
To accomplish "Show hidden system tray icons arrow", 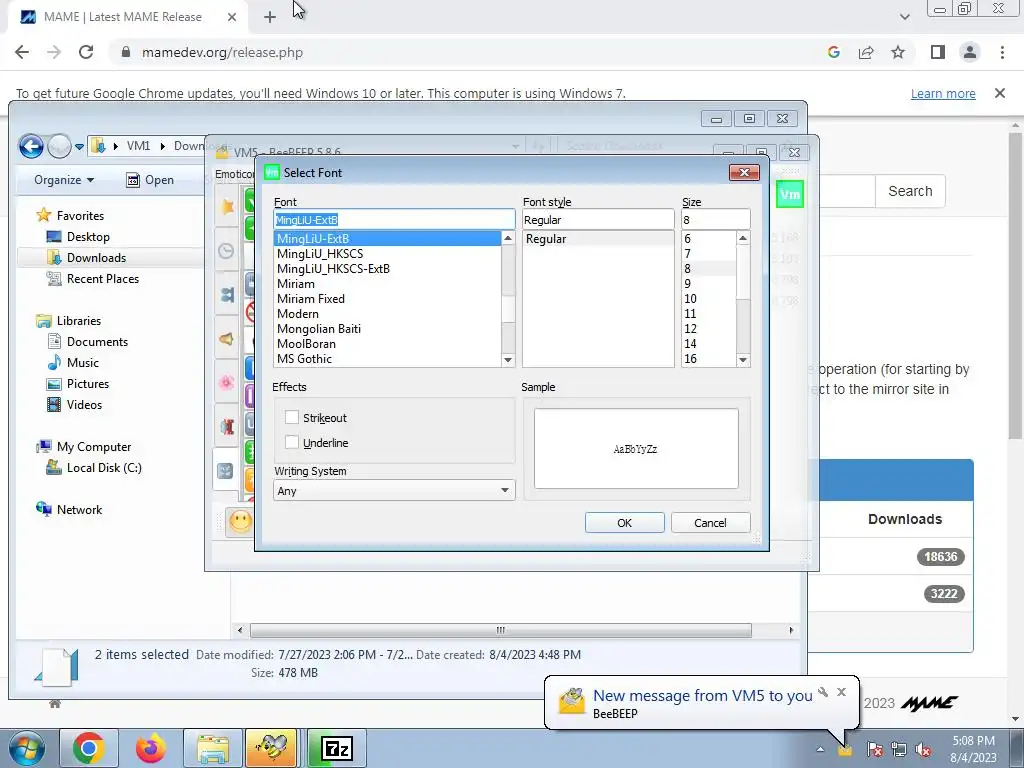I will tap(820, 749).
